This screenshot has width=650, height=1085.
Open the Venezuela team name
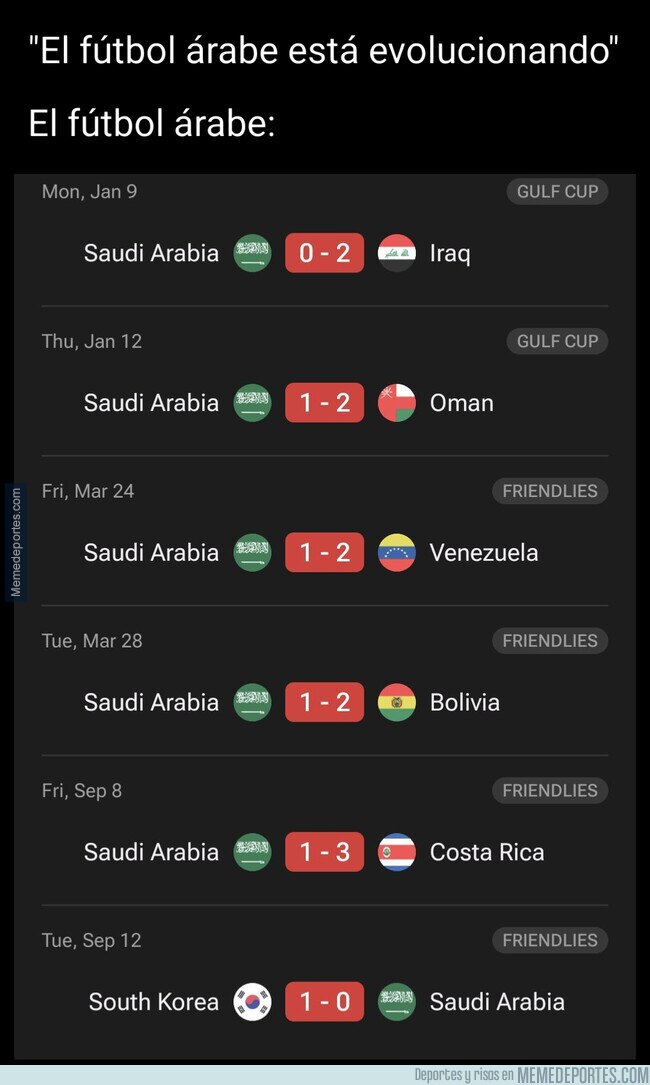point(484,553)
